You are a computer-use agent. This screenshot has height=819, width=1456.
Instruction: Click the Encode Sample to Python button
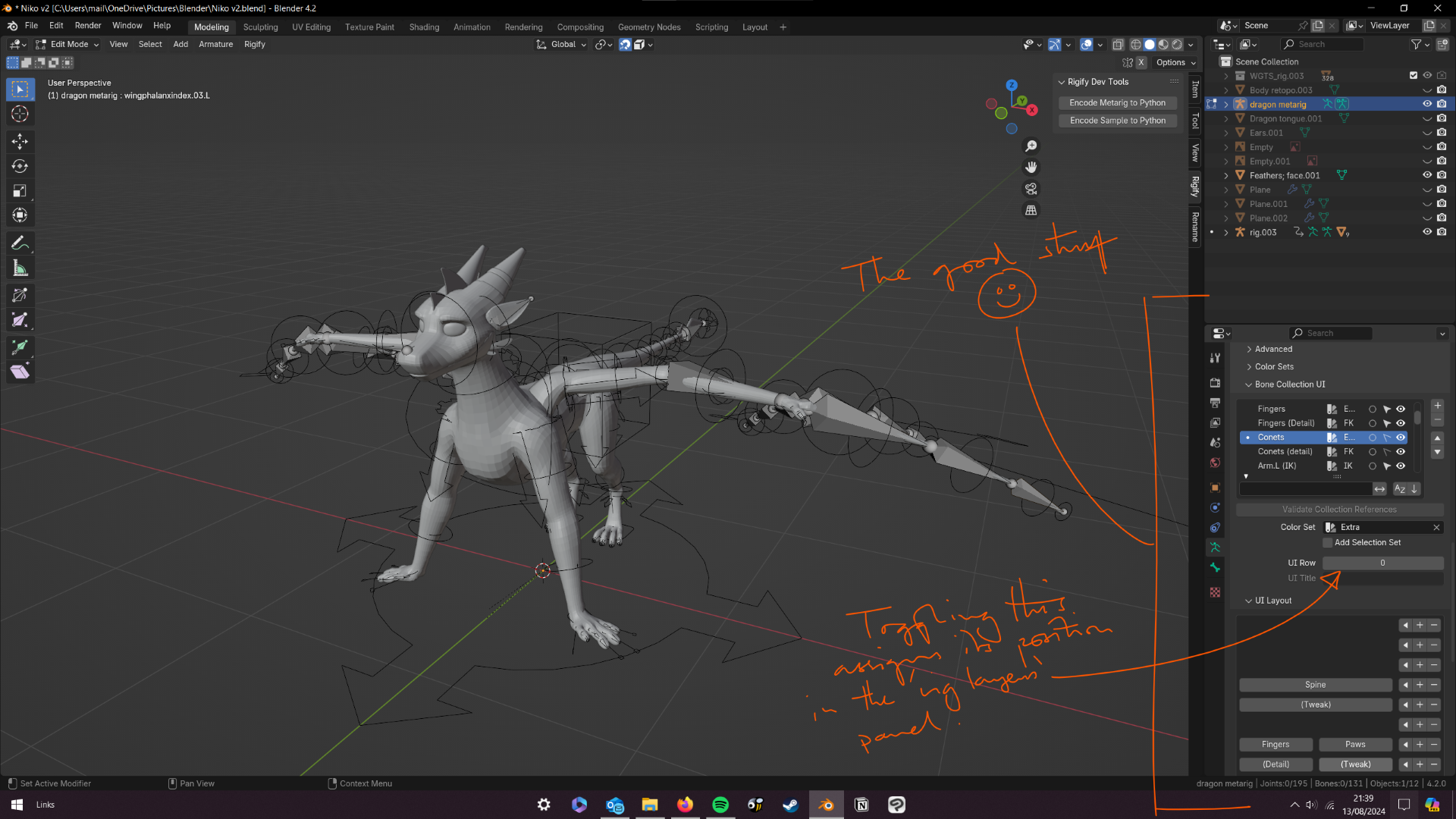pyautogui.click(x=1117, y=120)
